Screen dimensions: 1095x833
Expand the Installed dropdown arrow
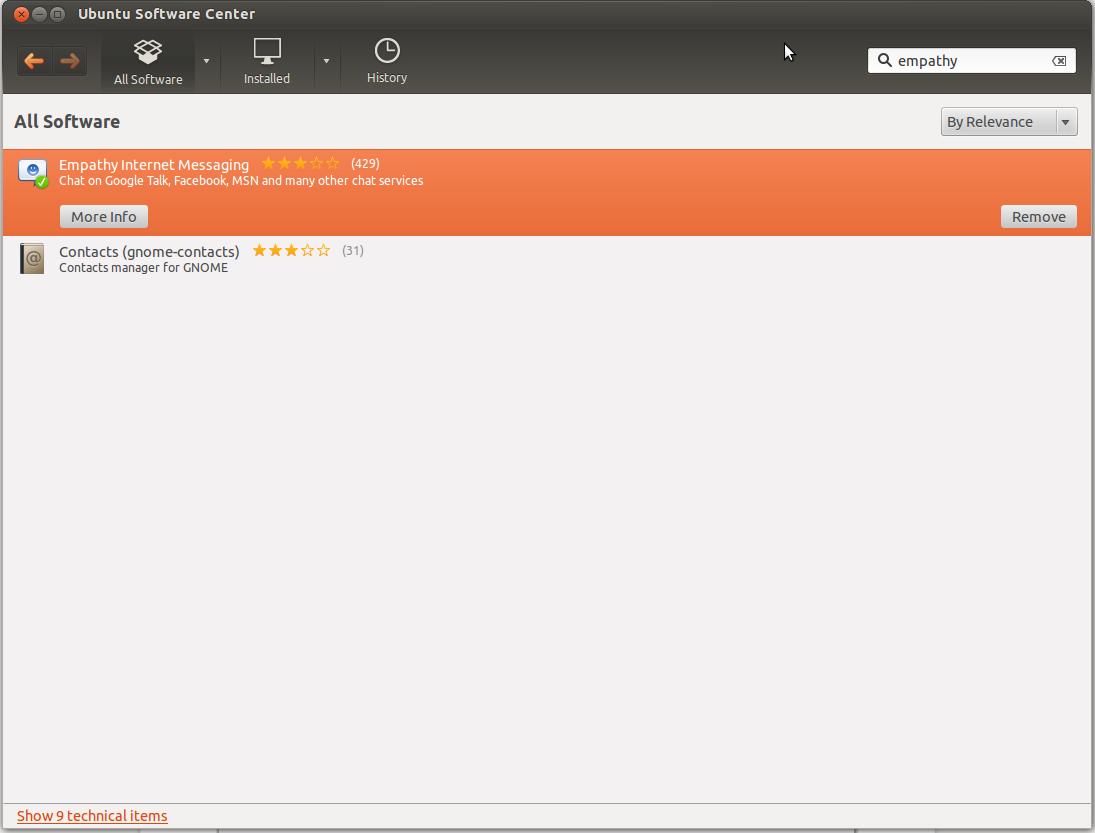[326, 61]
